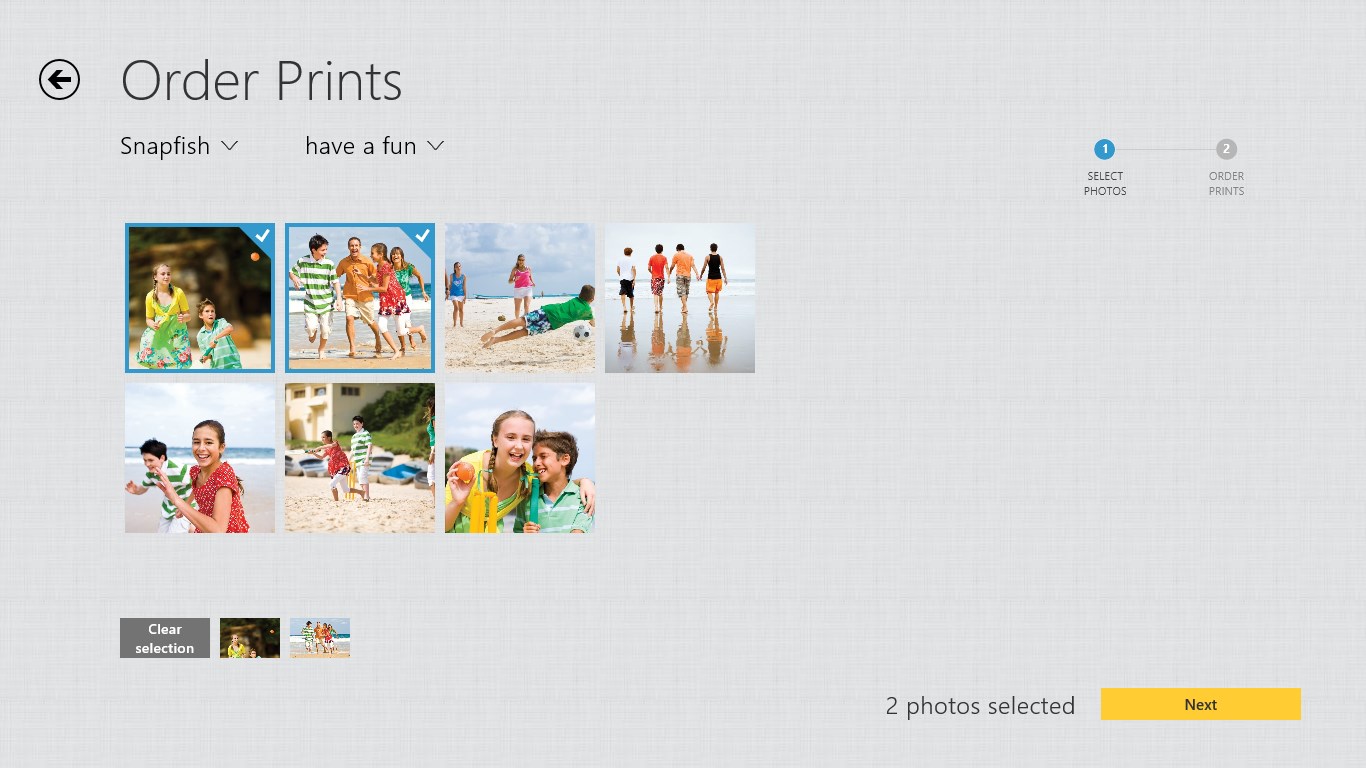The height and width of the screenshot is (768, 1366).
Task: Go to step 1 Select Photos
Action: [x=1104, y=150]
